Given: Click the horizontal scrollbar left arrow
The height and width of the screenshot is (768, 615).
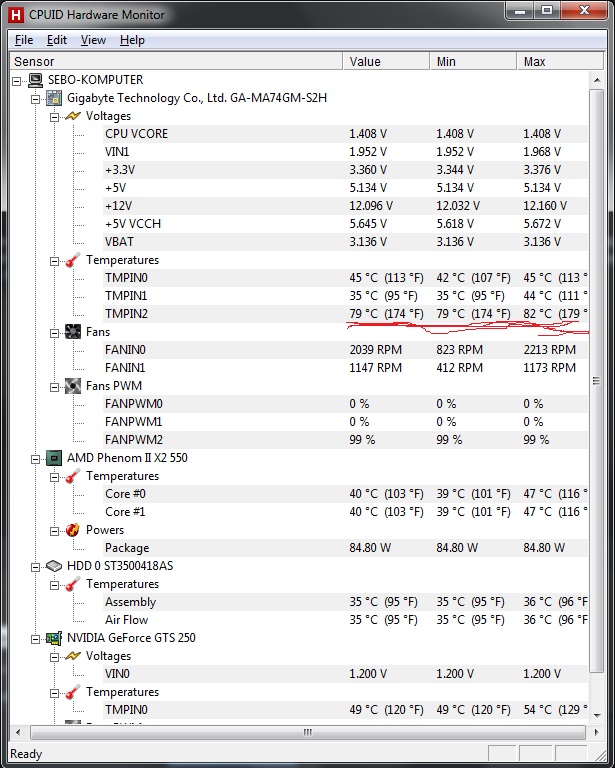Looking at the screenshot, I should (x=18, y=733).
